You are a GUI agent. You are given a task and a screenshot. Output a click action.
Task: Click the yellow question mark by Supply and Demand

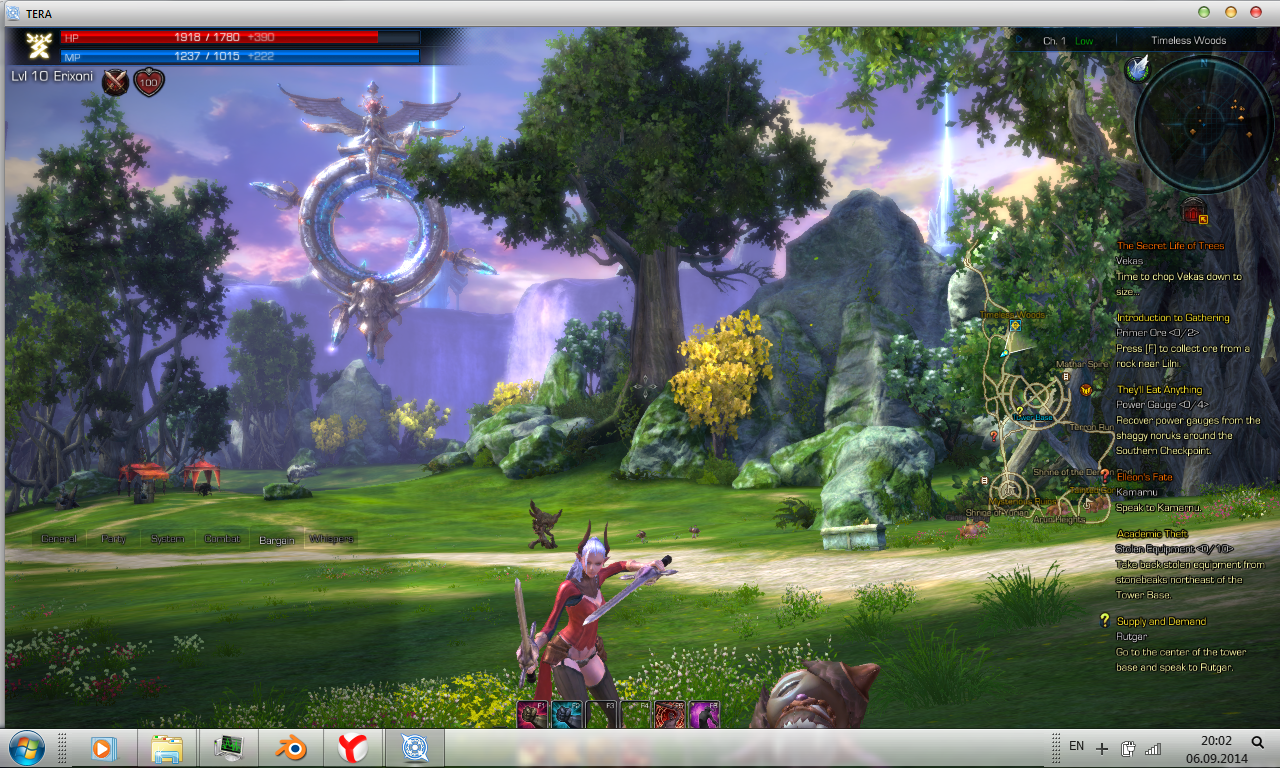point(1105,620)
